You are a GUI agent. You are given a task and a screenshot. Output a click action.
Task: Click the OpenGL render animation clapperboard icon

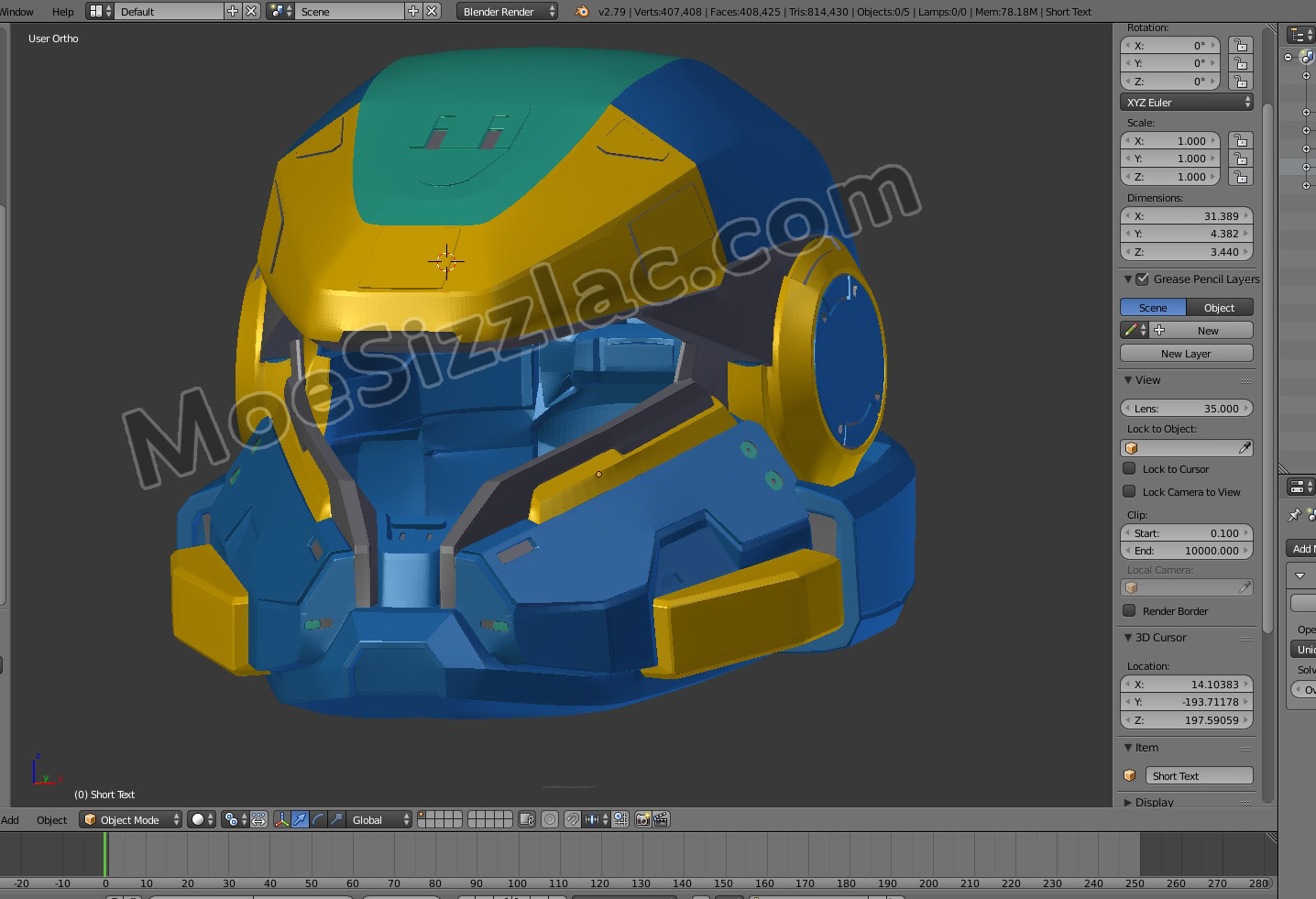click(661, 819)
